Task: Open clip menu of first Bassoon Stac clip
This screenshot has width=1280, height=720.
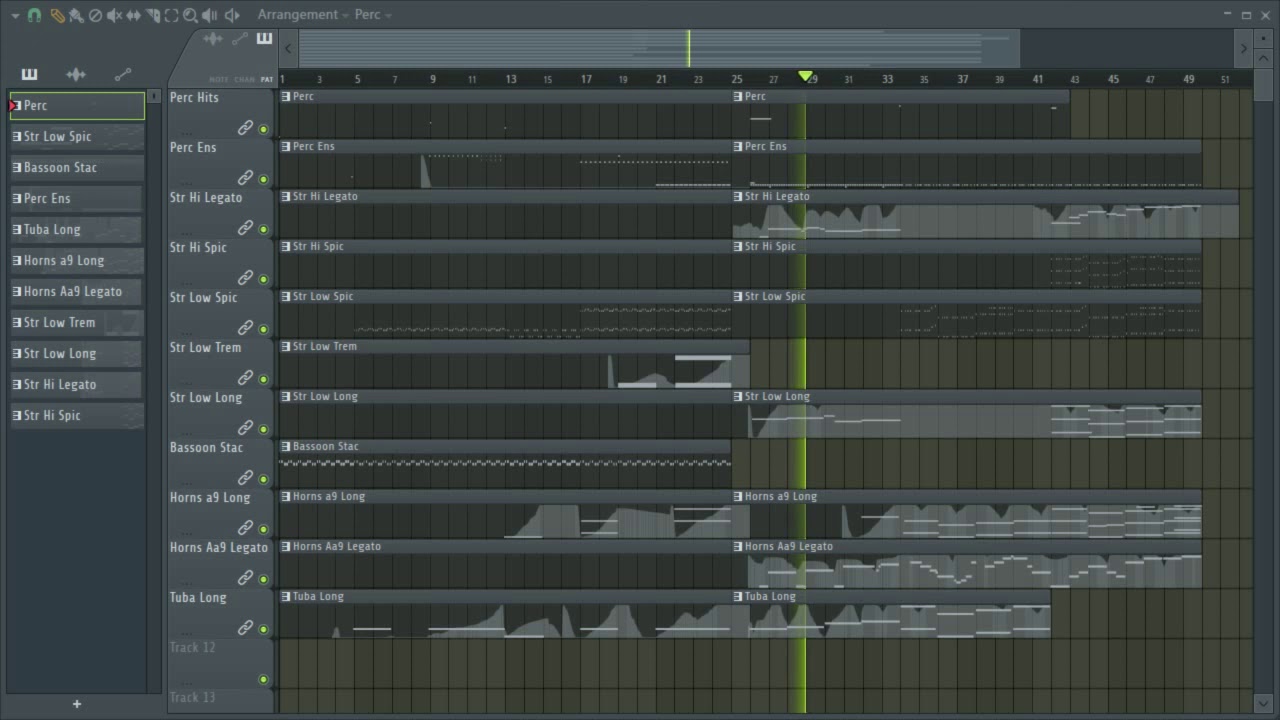Action: pos(286,447)
